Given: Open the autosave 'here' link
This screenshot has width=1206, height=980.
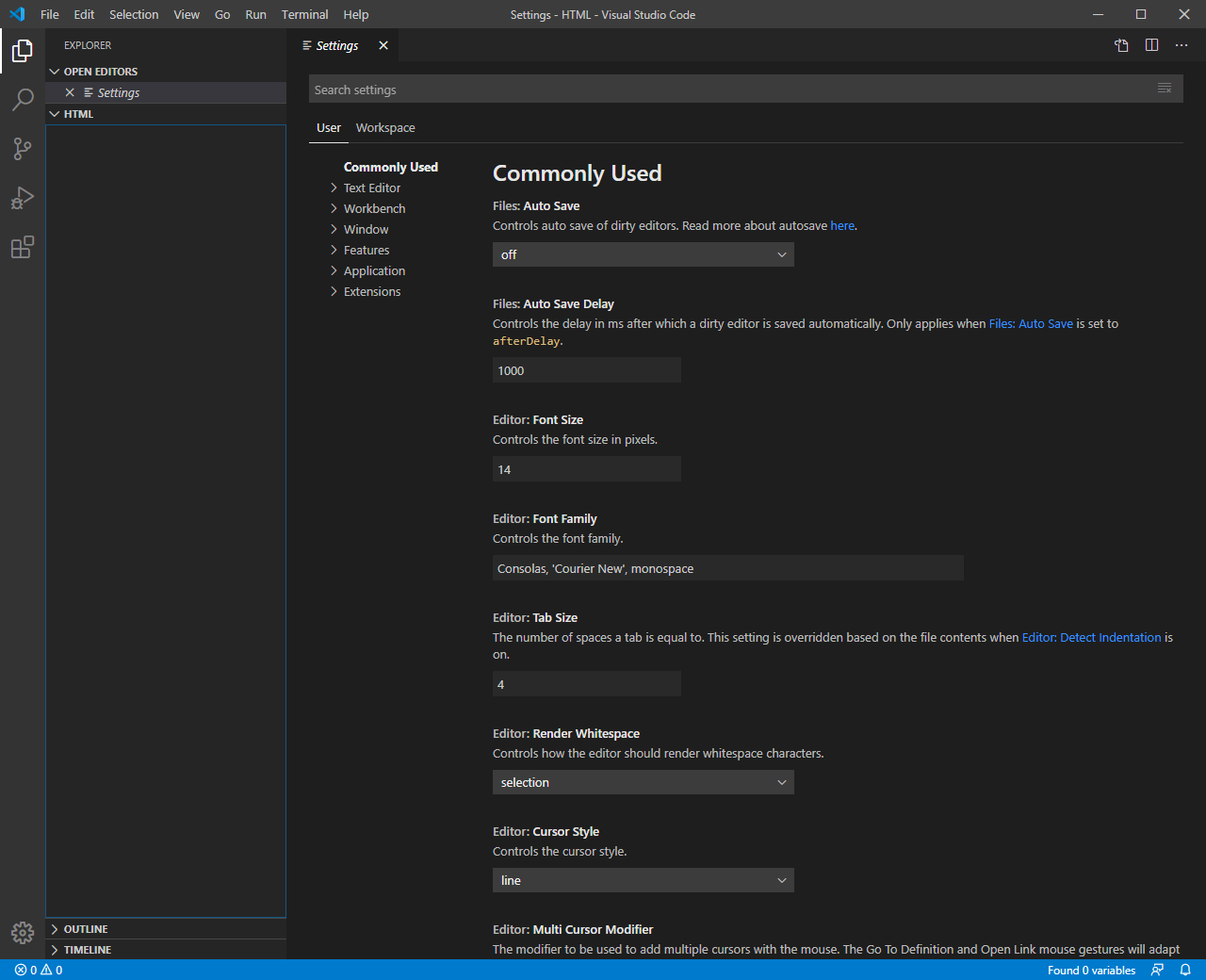Looking at the screenshot, I should [842, 226].
